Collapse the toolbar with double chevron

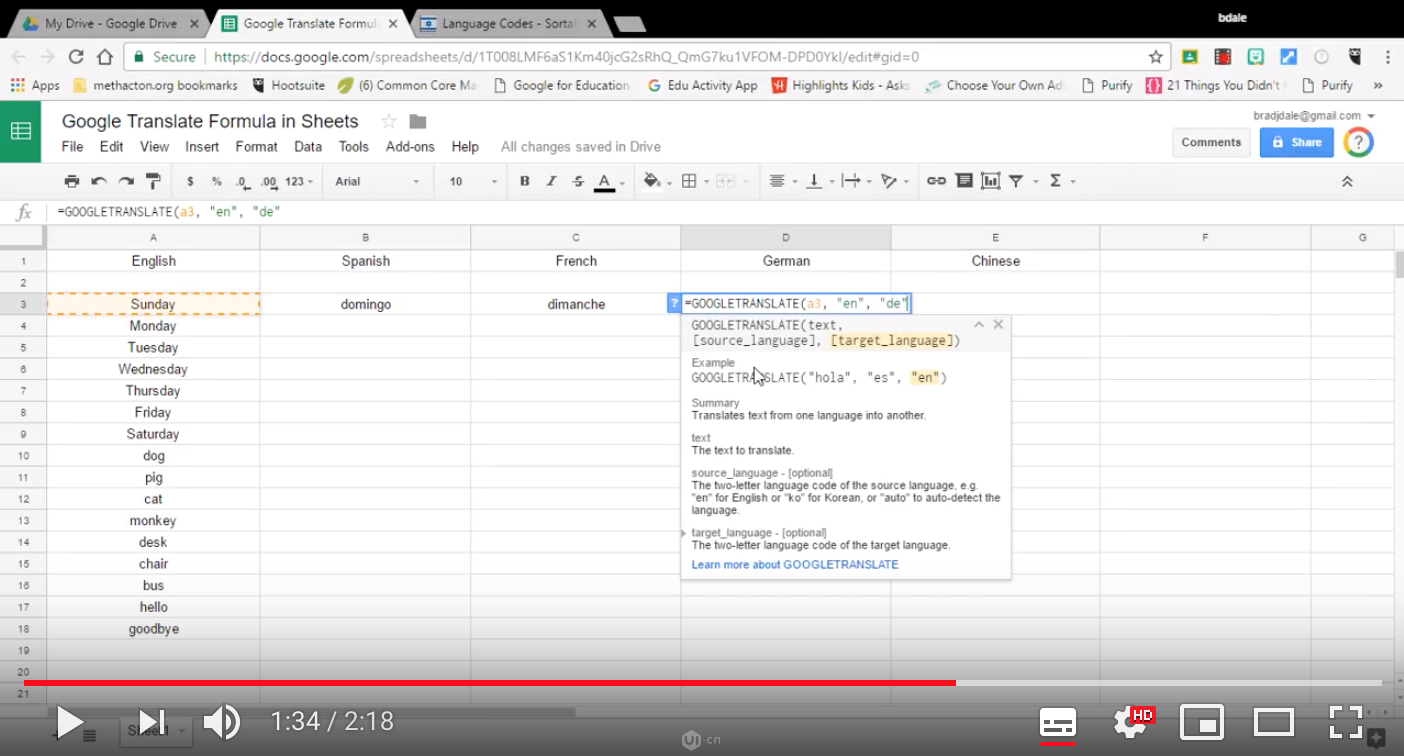coord(1347,181)
